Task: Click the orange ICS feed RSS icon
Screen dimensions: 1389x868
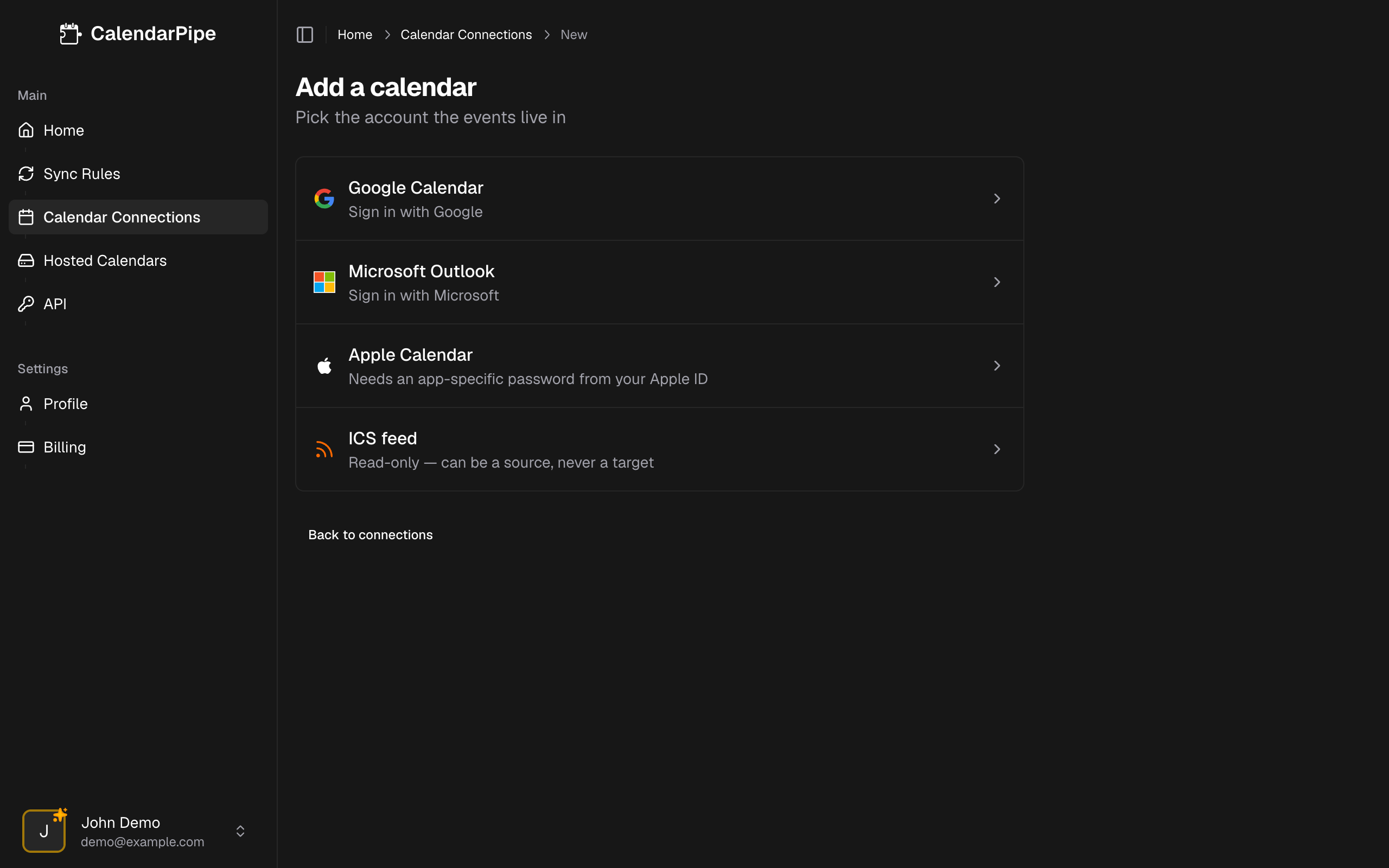Action: (x=324, y=450)
